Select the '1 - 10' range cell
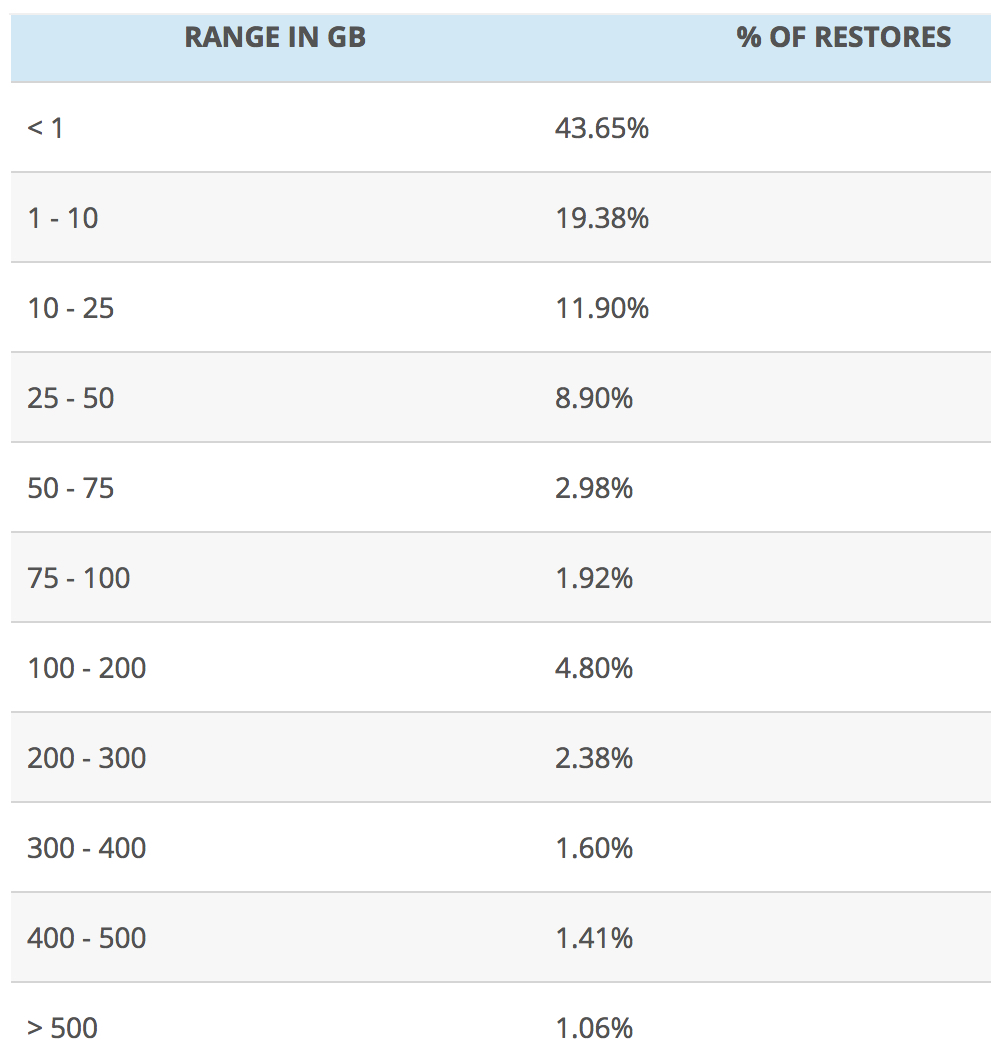Image resolution: width=991 pixels, height=1061 pixels. (x=63, y=218)
